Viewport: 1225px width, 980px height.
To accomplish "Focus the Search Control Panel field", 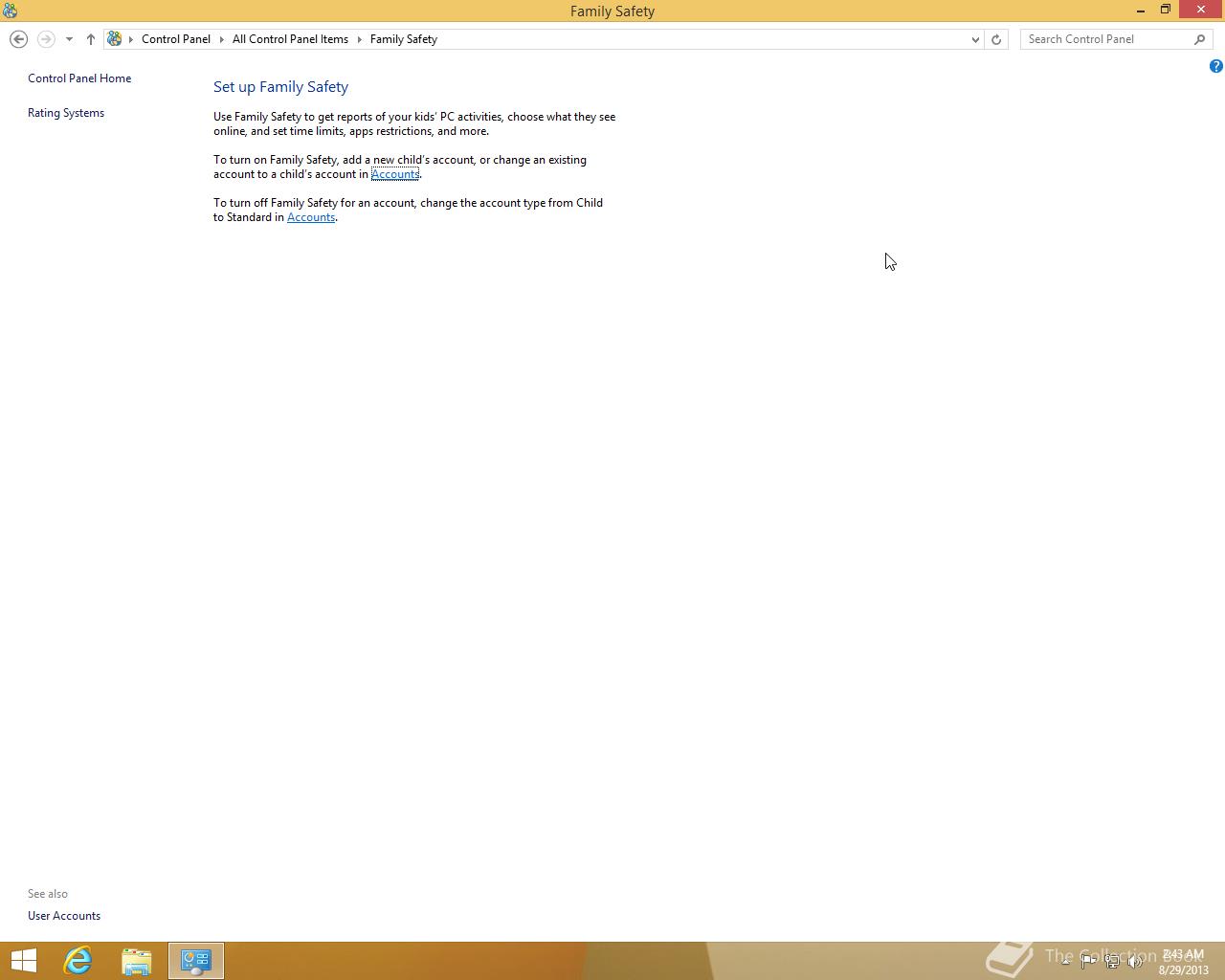I will point(1105,39).
